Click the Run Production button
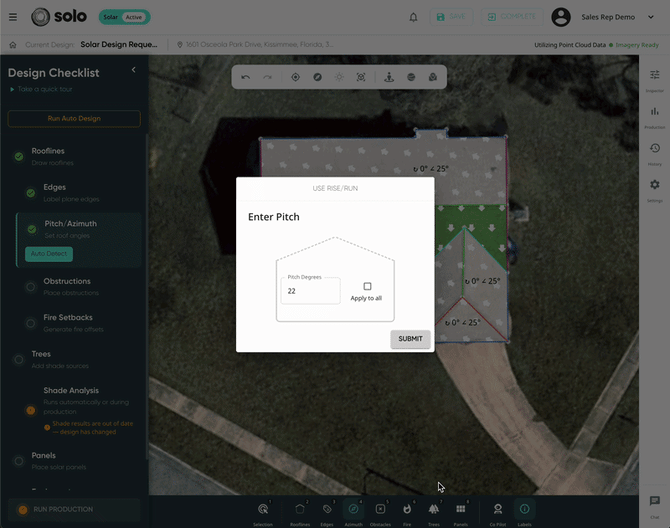The height and width of the screenshot is (528, 670). pos(74,510)
